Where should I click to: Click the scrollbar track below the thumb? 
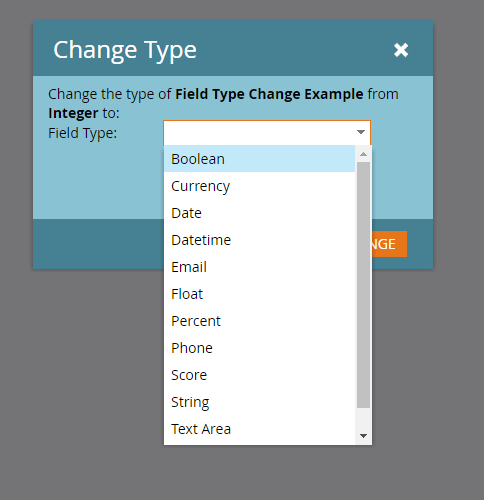click(x=363, y=418)
